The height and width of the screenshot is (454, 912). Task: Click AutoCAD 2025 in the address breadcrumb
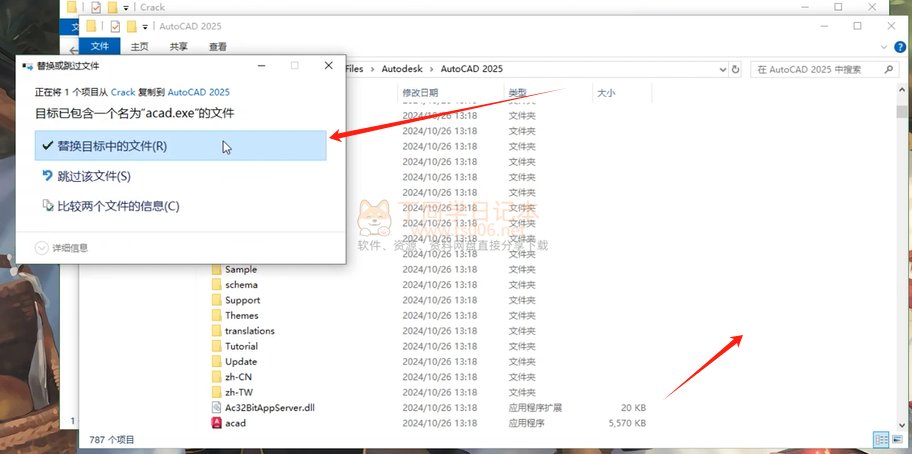tap(472, 69)
